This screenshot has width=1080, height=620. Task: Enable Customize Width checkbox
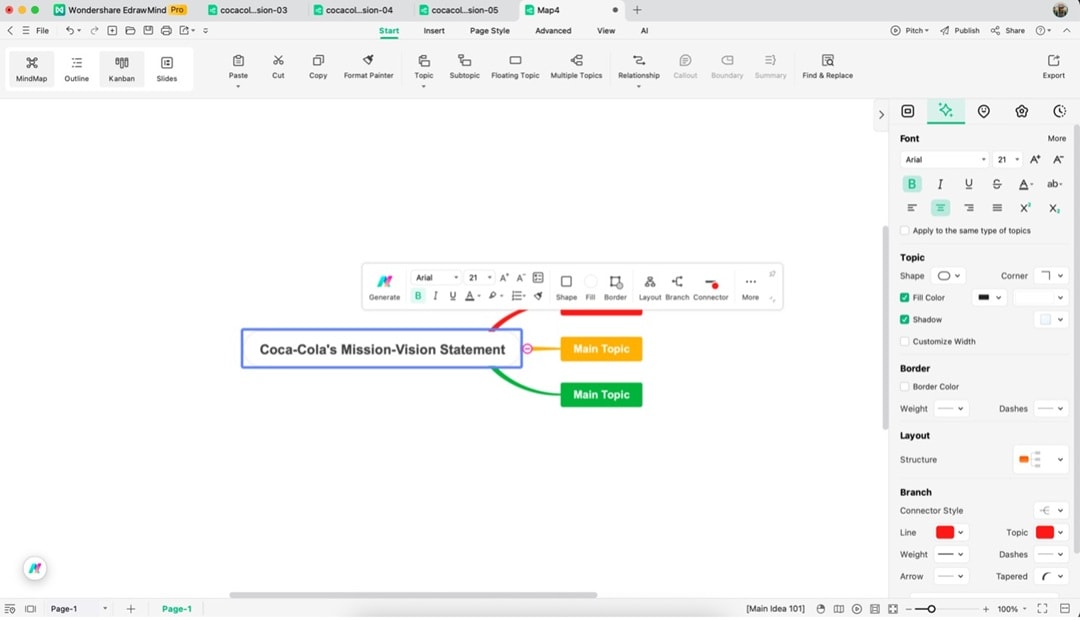[904, 342]
